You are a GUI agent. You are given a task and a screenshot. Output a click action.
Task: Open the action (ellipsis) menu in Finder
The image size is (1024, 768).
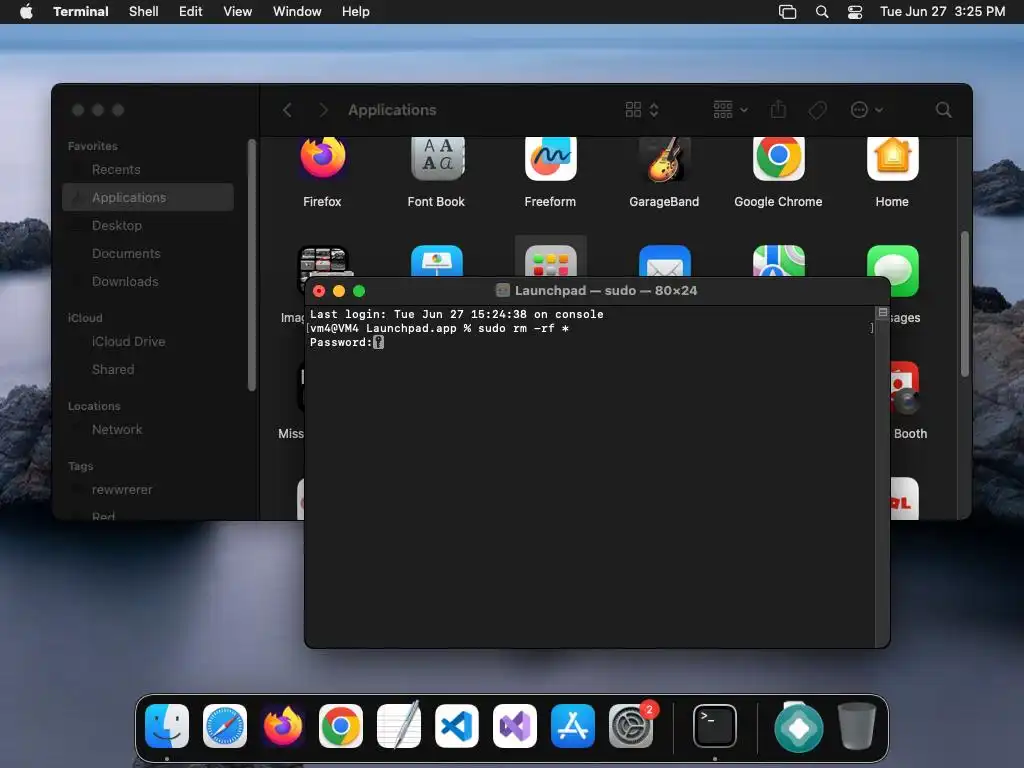coord(867,110)
